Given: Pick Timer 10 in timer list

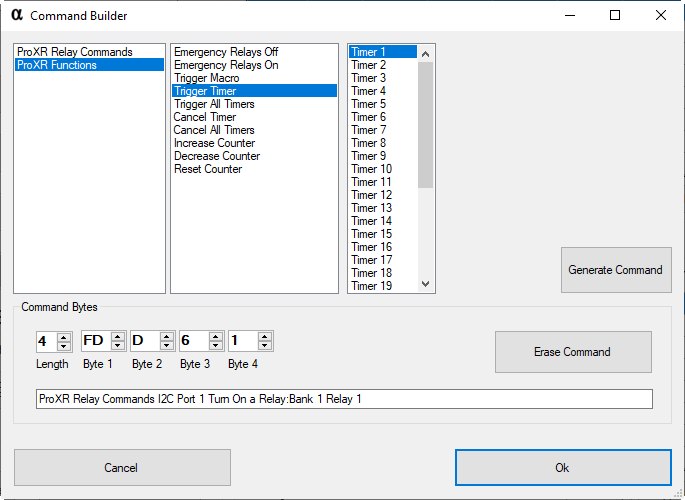Looking at the screenshot, I should [x=383, y=169].
